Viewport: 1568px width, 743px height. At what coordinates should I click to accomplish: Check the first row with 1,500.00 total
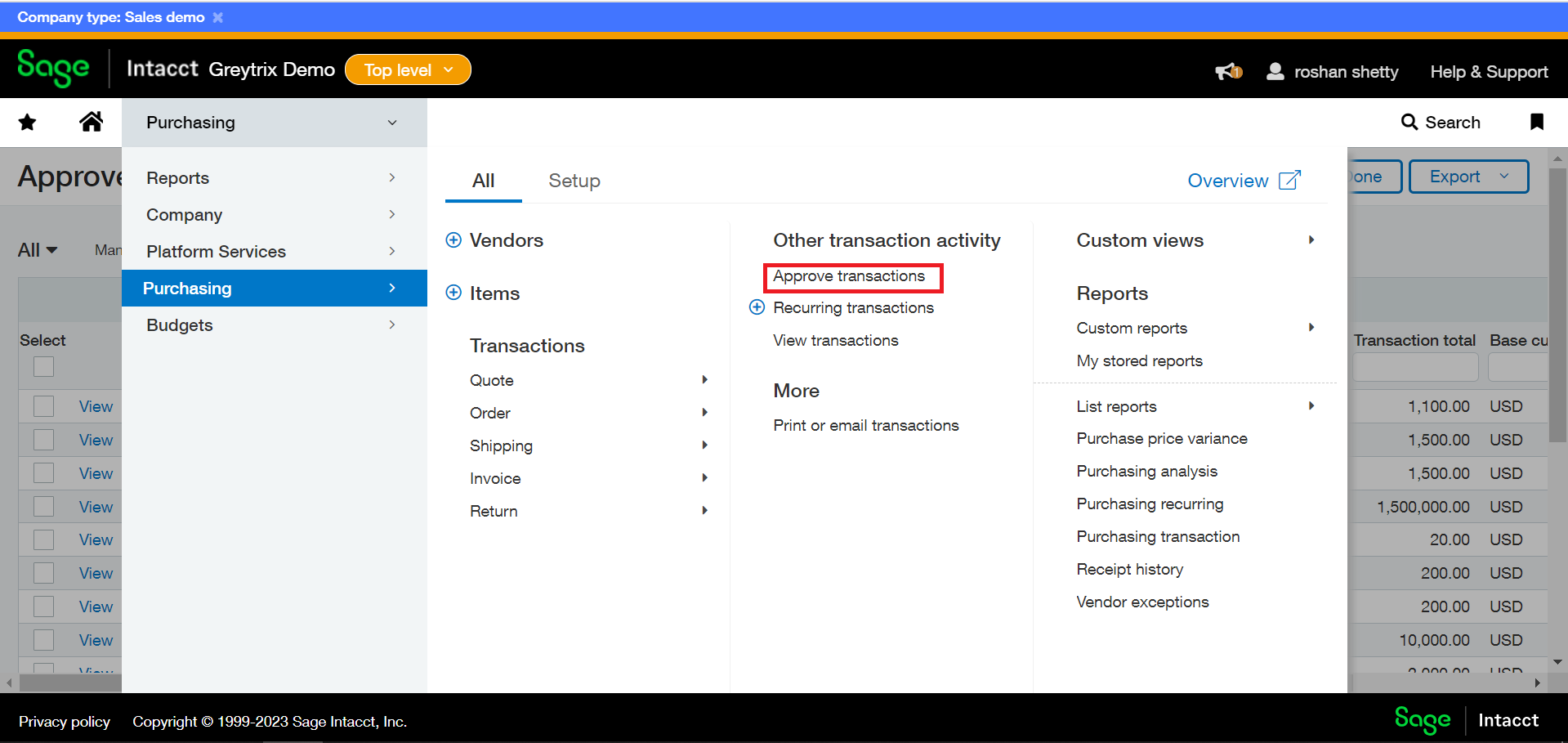click(44, 440)
